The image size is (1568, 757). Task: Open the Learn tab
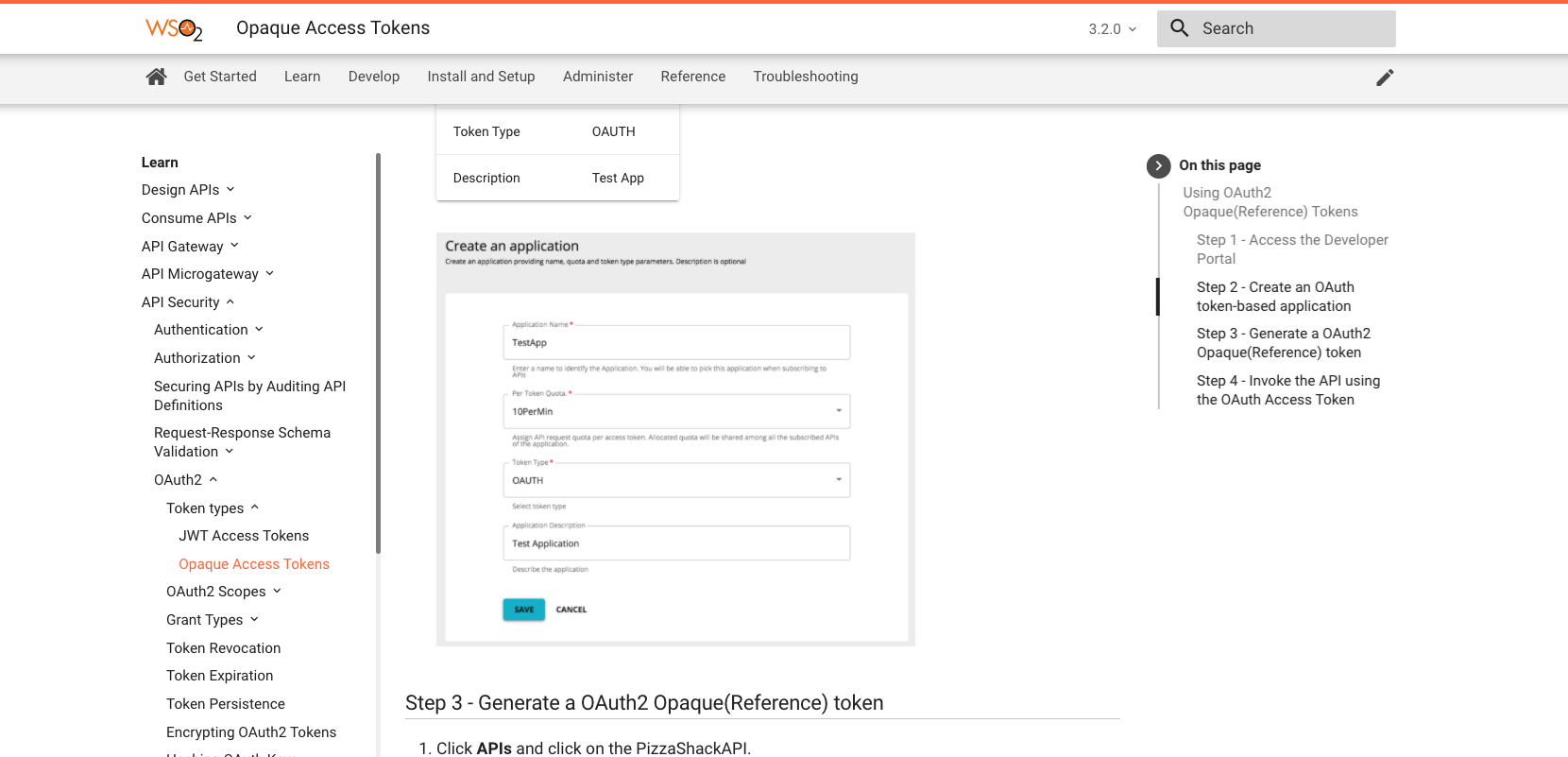(x=302, y=77)
